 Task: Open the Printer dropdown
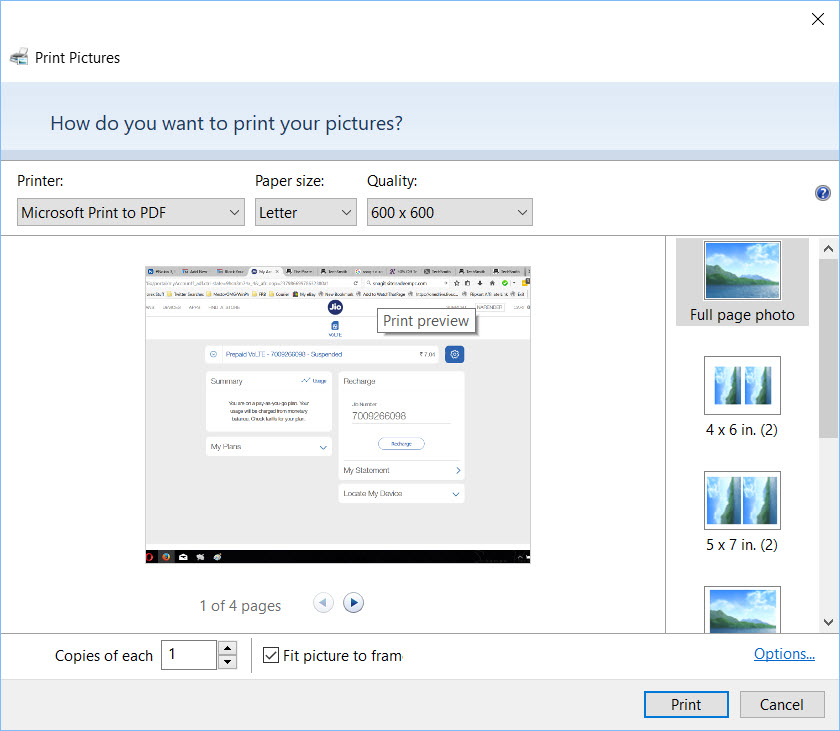[x=131, y=212]
